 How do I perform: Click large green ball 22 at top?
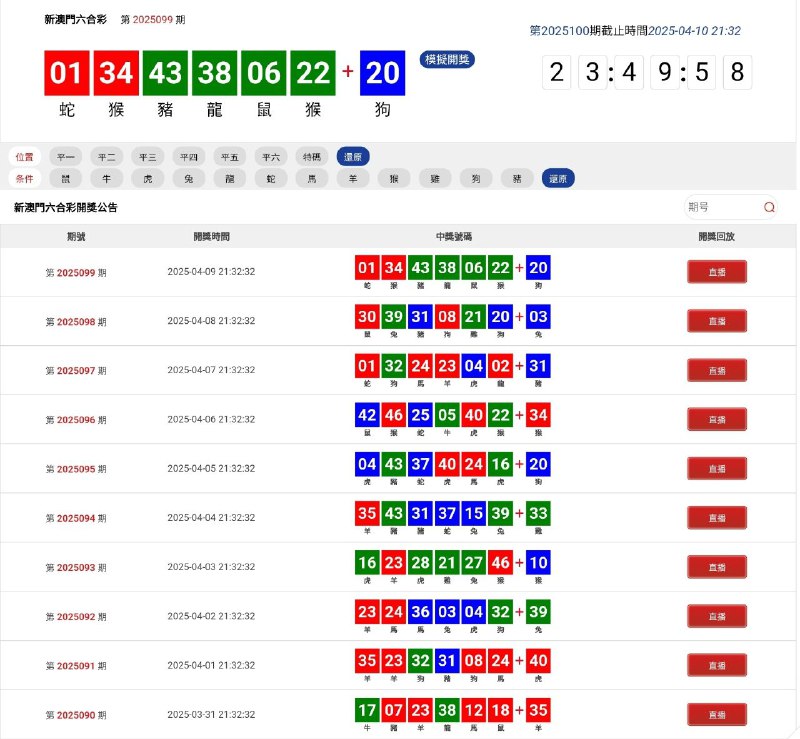(x=313, y=73)
